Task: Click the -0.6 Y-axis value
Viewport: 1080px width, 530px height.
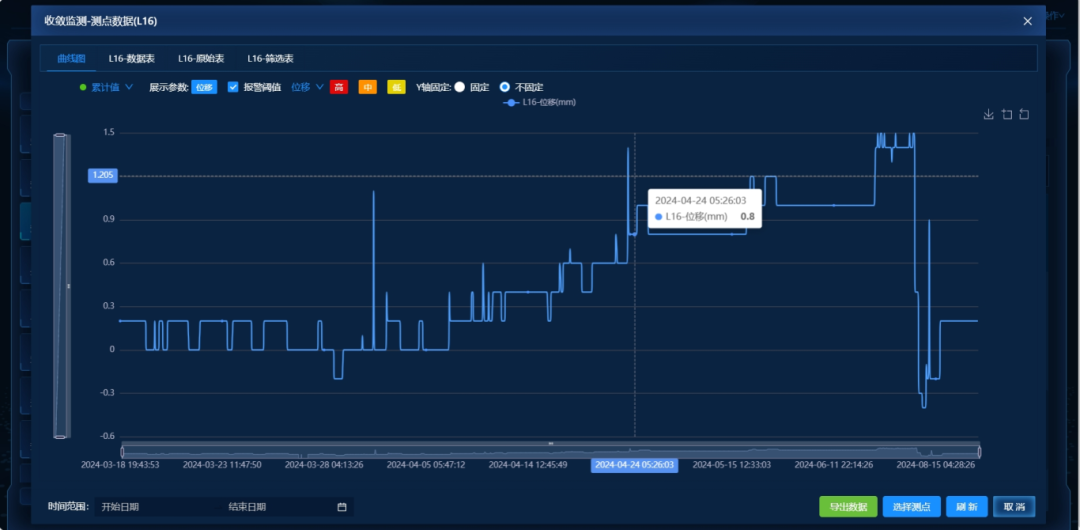Action: (x=107, y=436)
